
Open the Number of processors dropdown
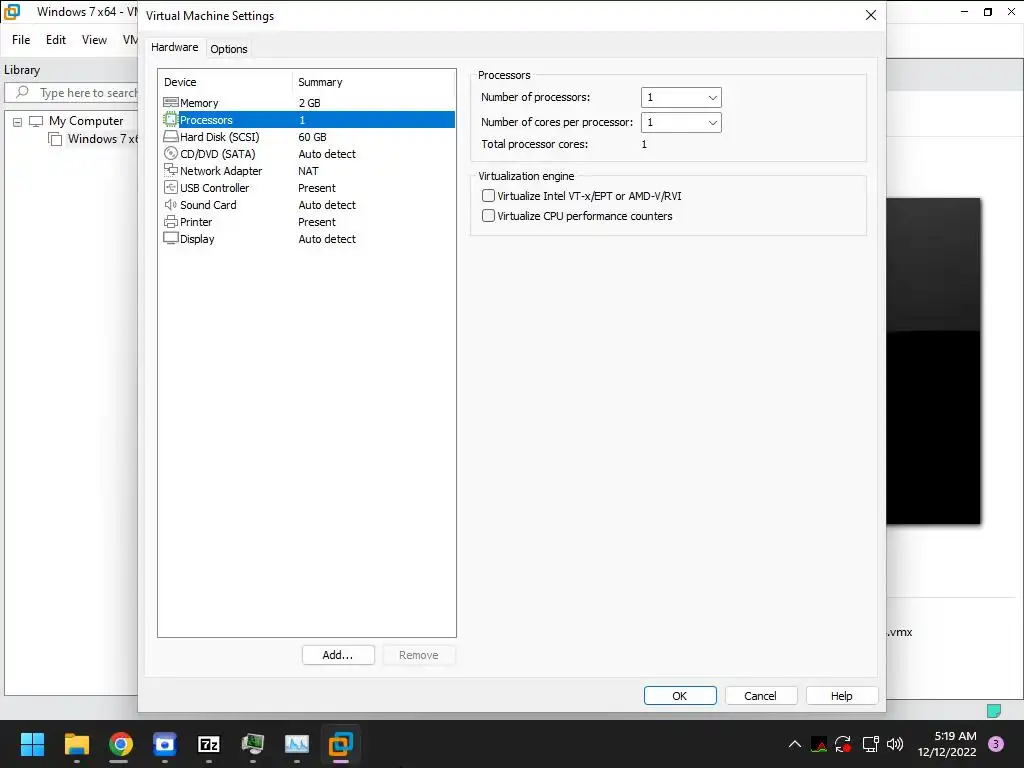coord(681,97)
